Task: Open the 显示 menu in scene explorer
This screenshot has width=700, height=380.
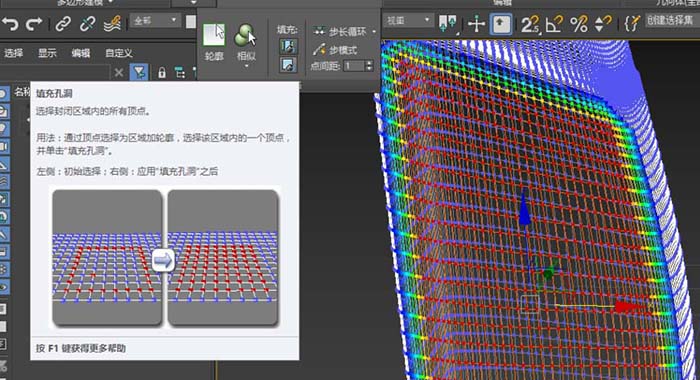Action: [x=47, y=53]
